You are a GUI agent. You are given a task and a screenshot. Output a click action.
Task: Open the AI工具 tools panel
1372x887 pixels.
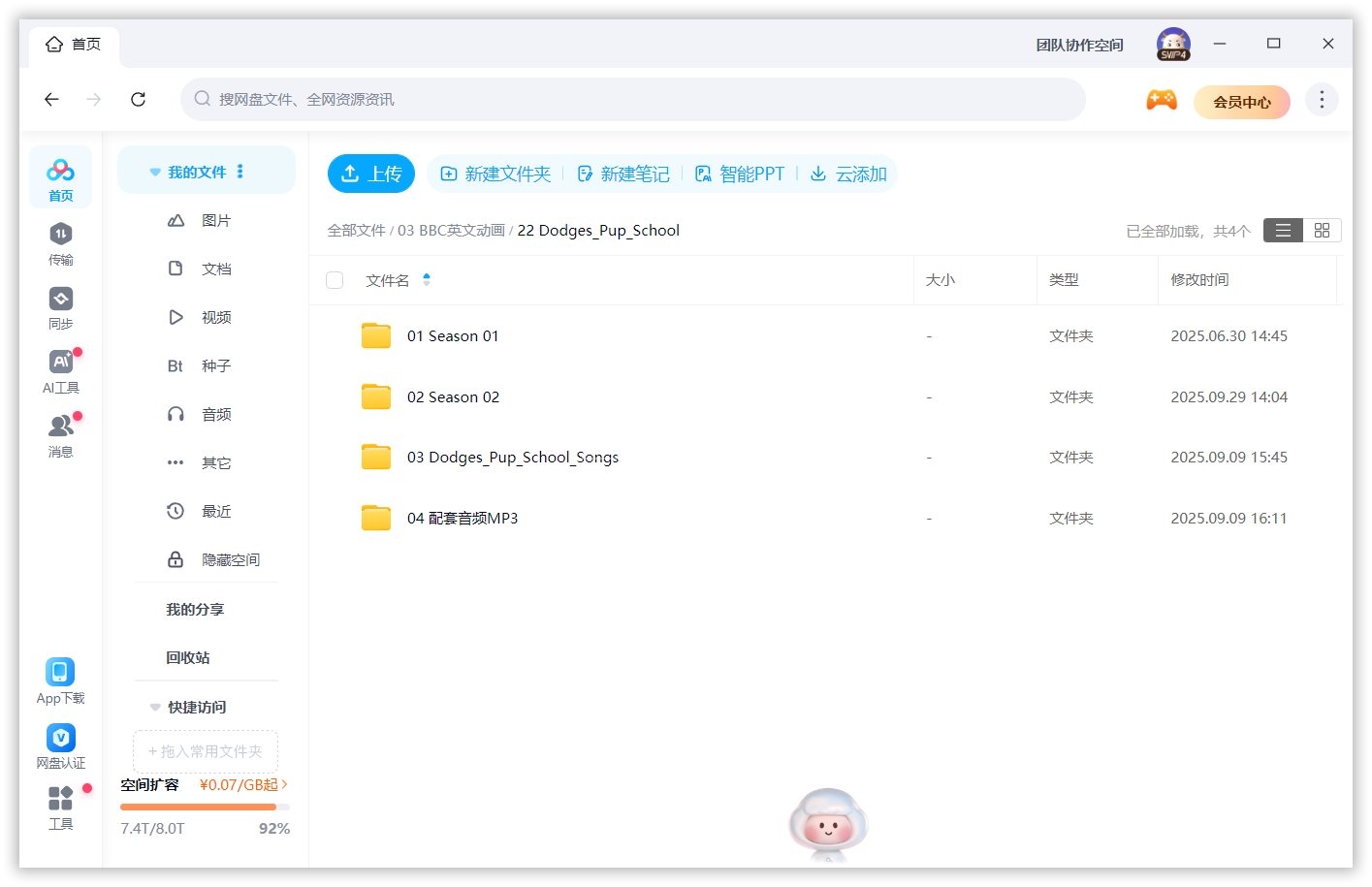[x=60, y=366]
